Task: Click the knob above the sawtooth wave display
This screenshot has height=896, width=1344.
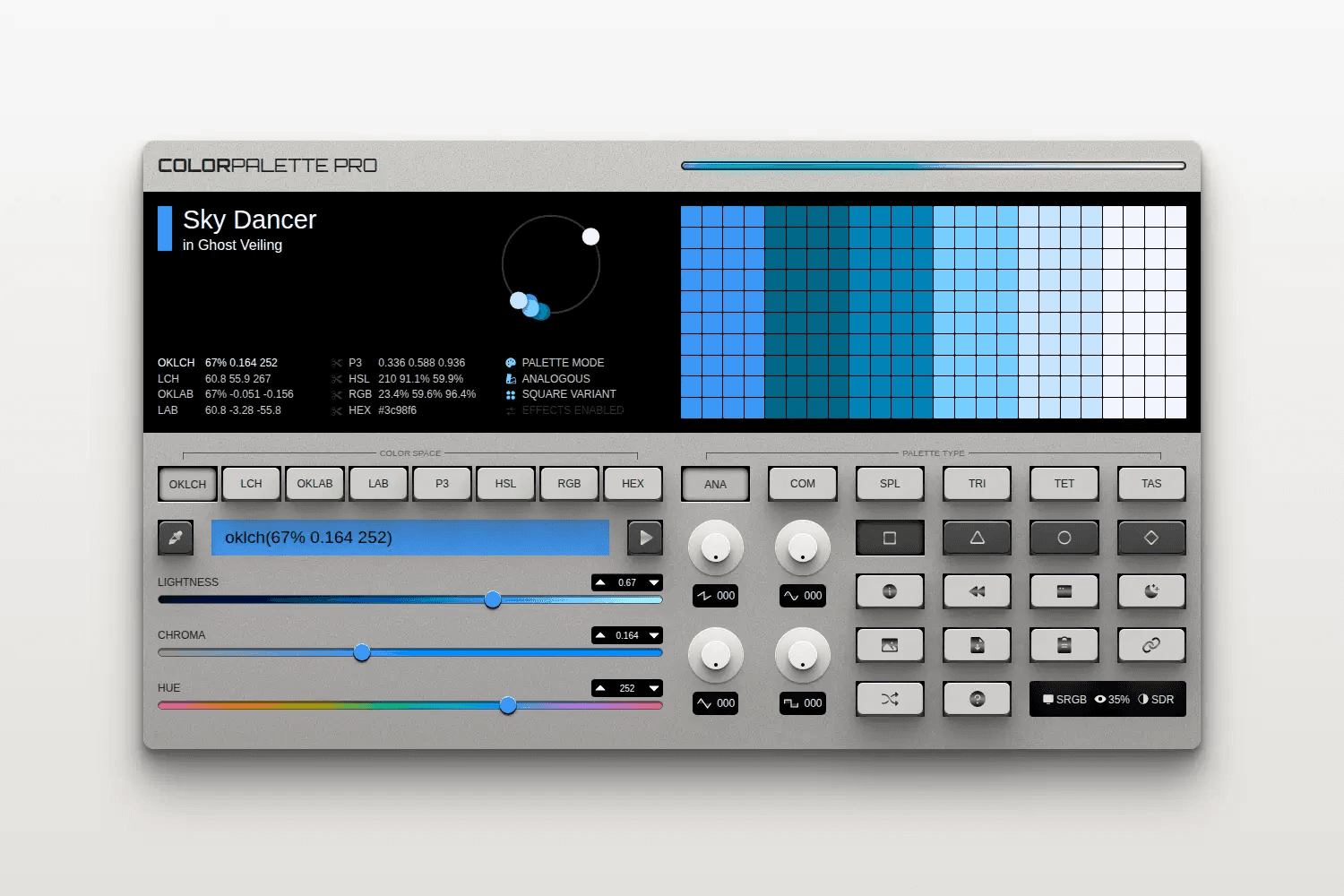Action: coord(715,547)
